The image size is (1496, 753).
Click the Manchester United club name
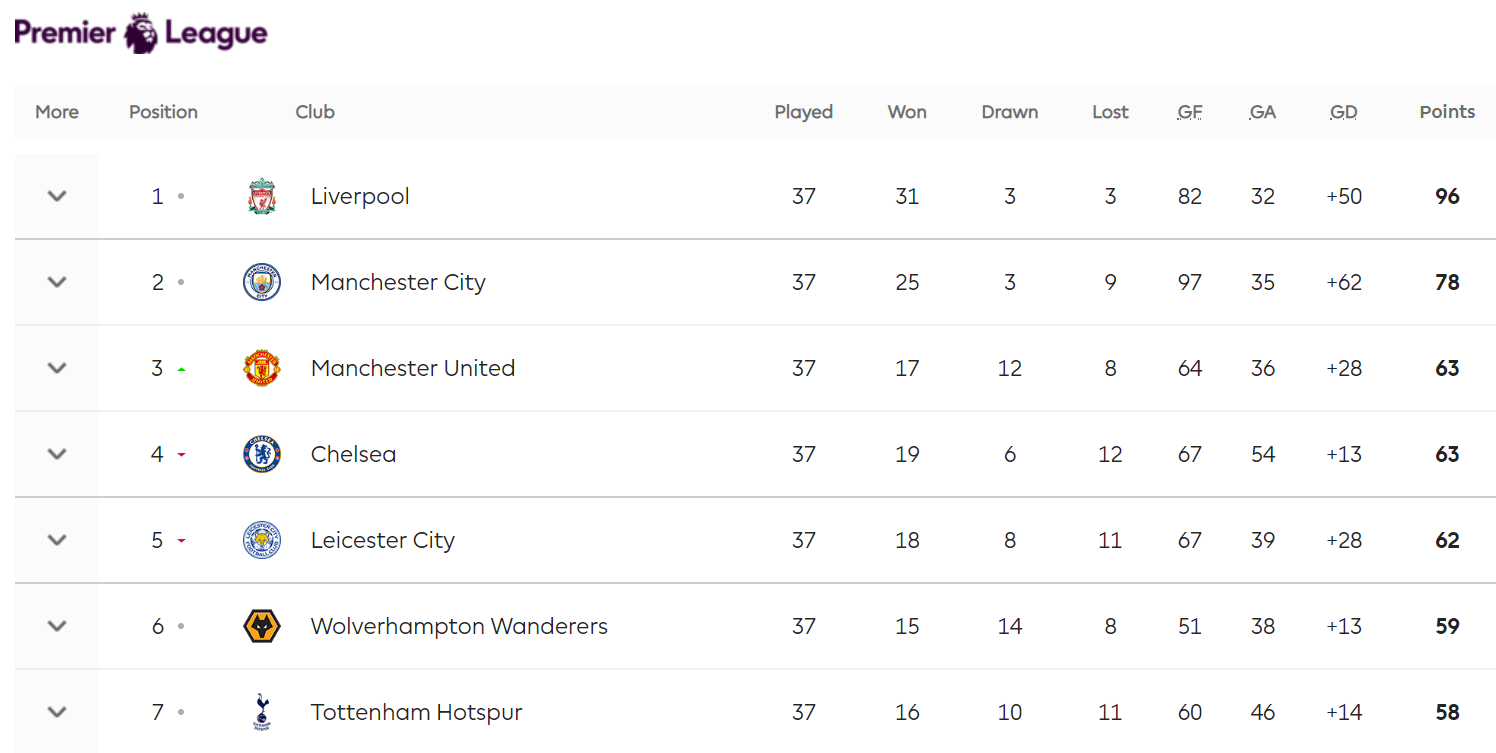tap(413, 368)
